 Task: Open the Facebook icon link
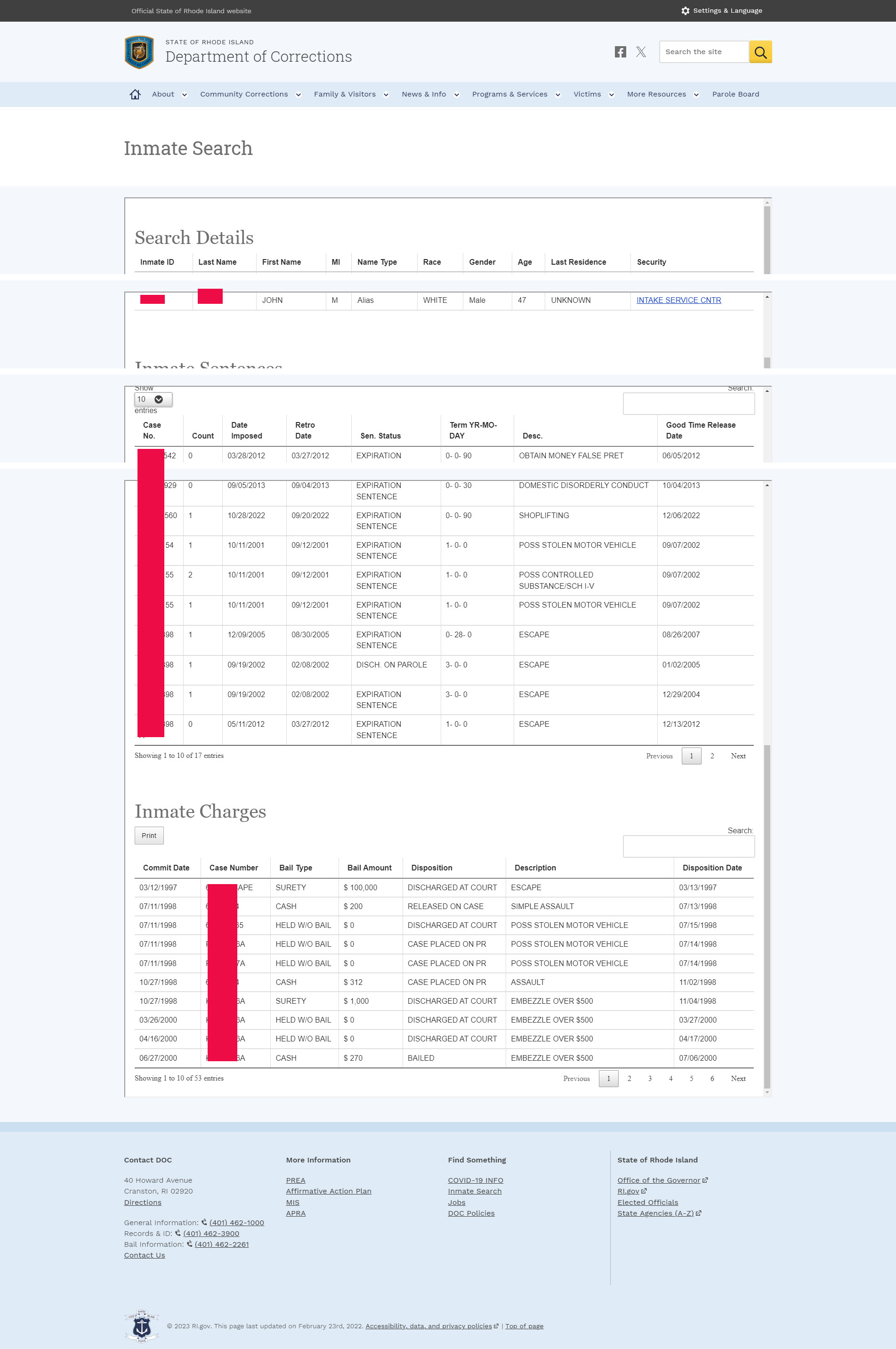pyautogui.click(x=620, y=52)
